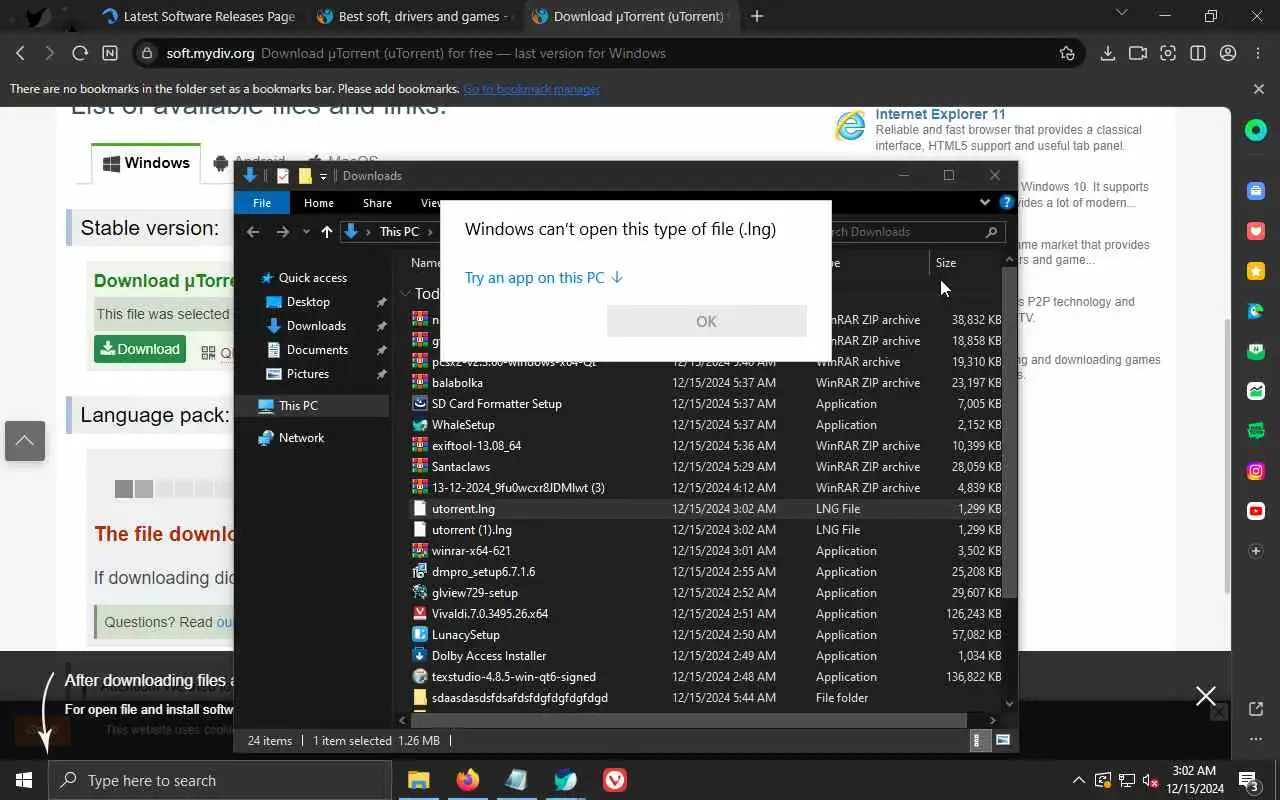This screenshot has height=800, width=1280.
Task: Open the Windows Start button
Action: [x=24, y=780]
